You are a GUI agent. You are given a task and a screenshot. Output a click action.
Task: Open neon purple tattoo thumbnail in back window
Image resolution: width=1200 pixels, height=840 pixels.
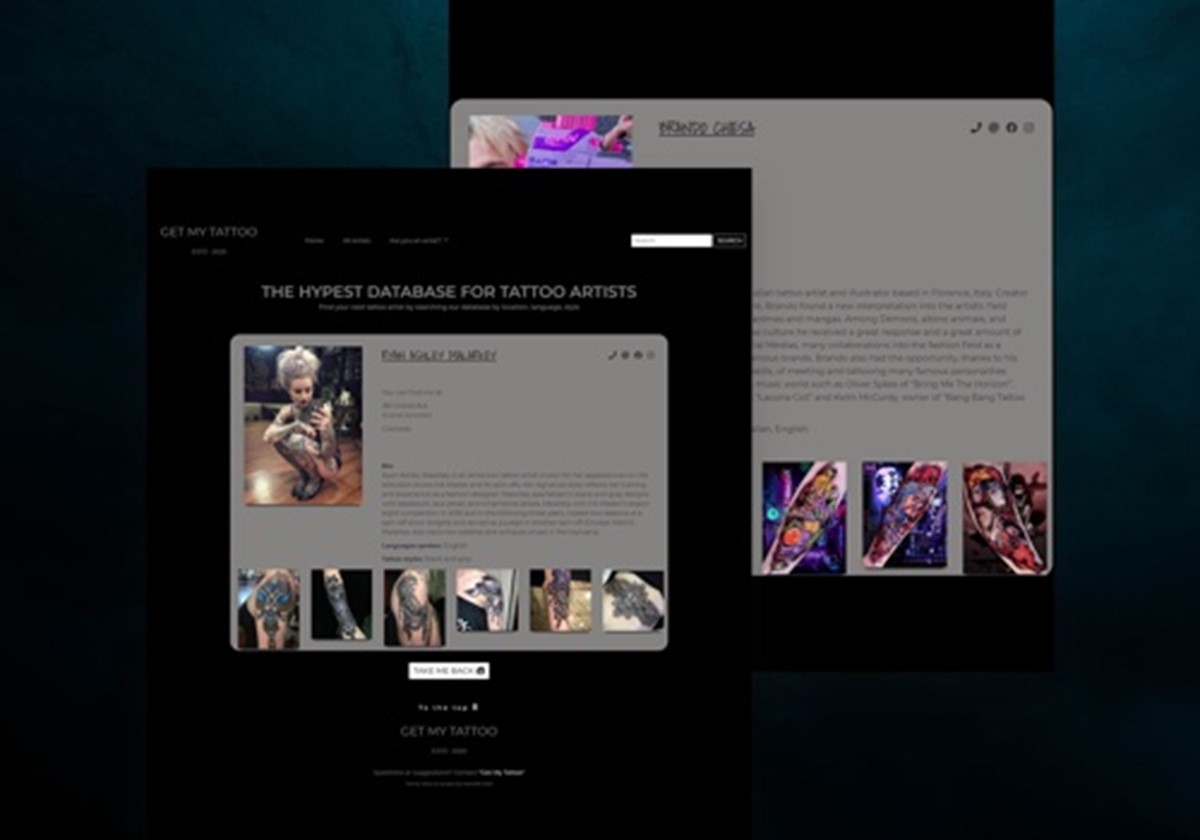[x=804, y=517]
